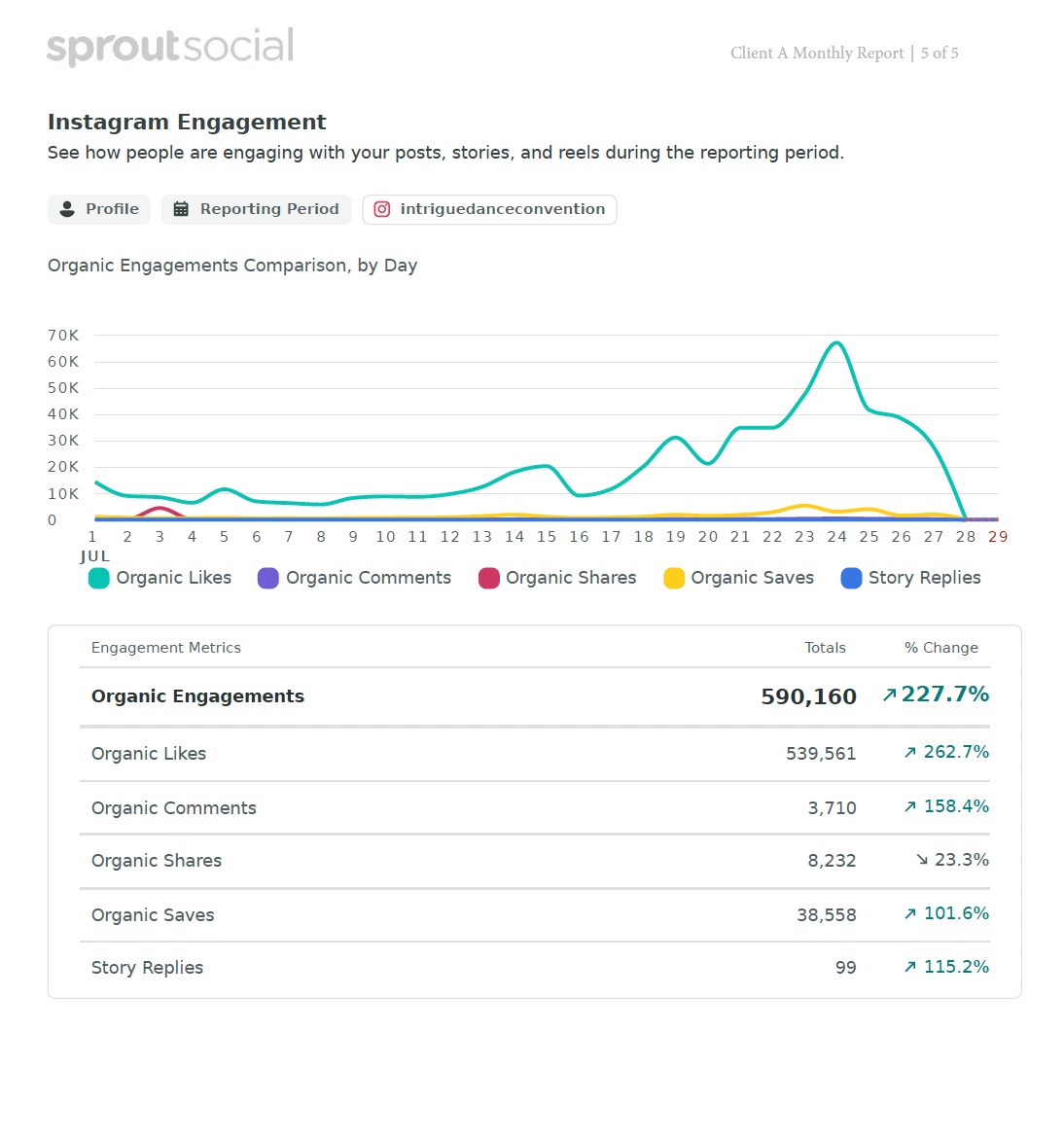
Task: Click the Organic Likes table row label
Action: pyautogui.click(x=149, y=754)
